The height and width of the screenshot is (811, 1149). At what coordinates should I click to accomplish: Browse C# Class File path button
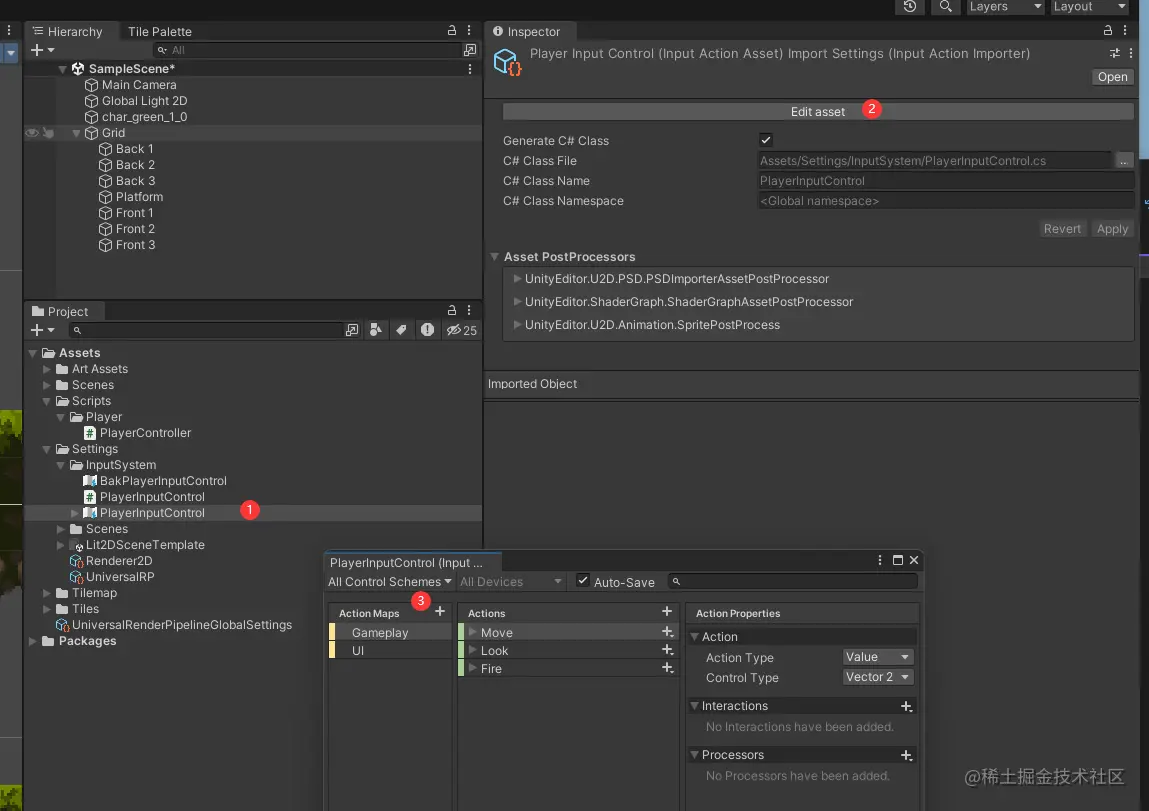tap(1123, 160)
